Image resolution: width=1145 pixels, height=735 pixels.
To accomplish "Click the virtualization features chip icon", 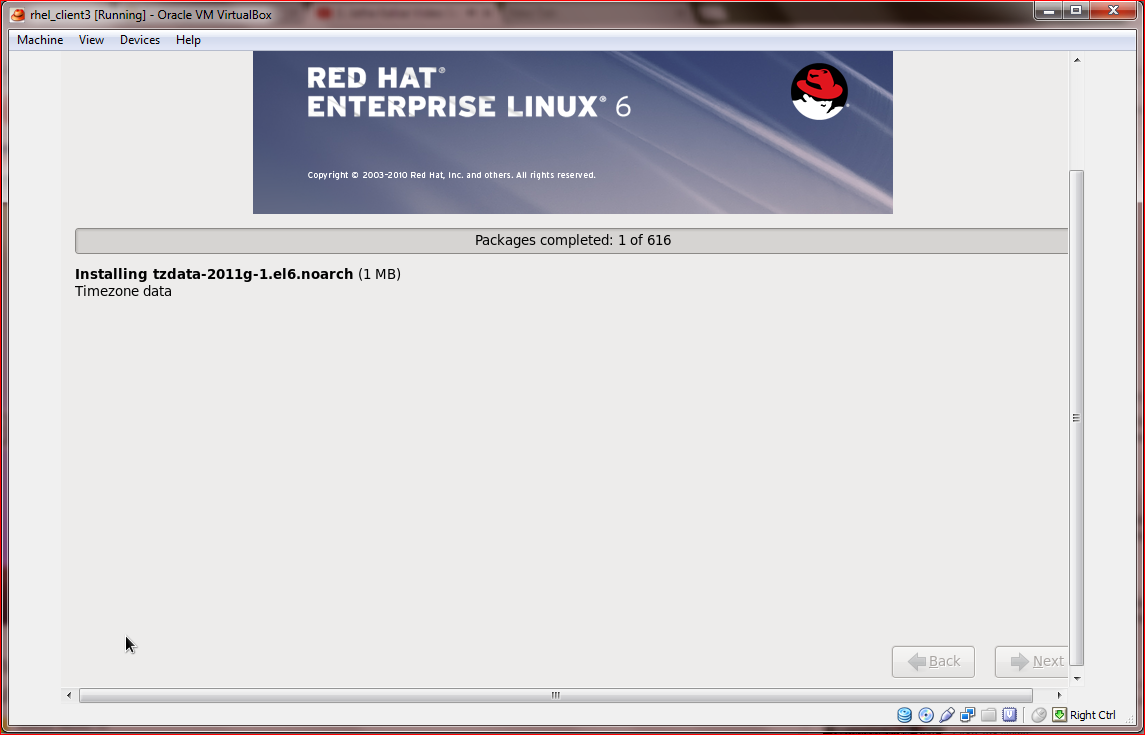I will (1010, 714).
